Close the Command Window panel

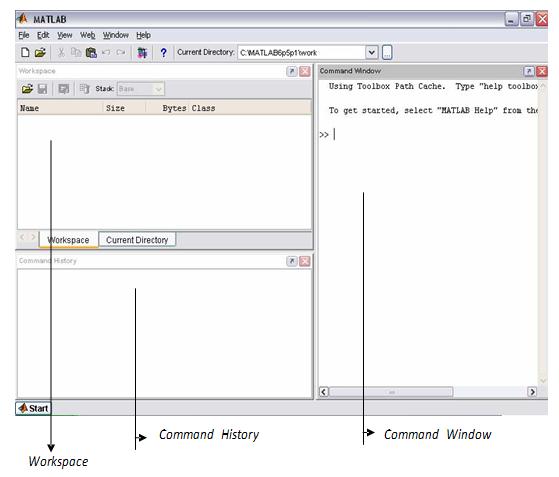[x=542, y=71]
